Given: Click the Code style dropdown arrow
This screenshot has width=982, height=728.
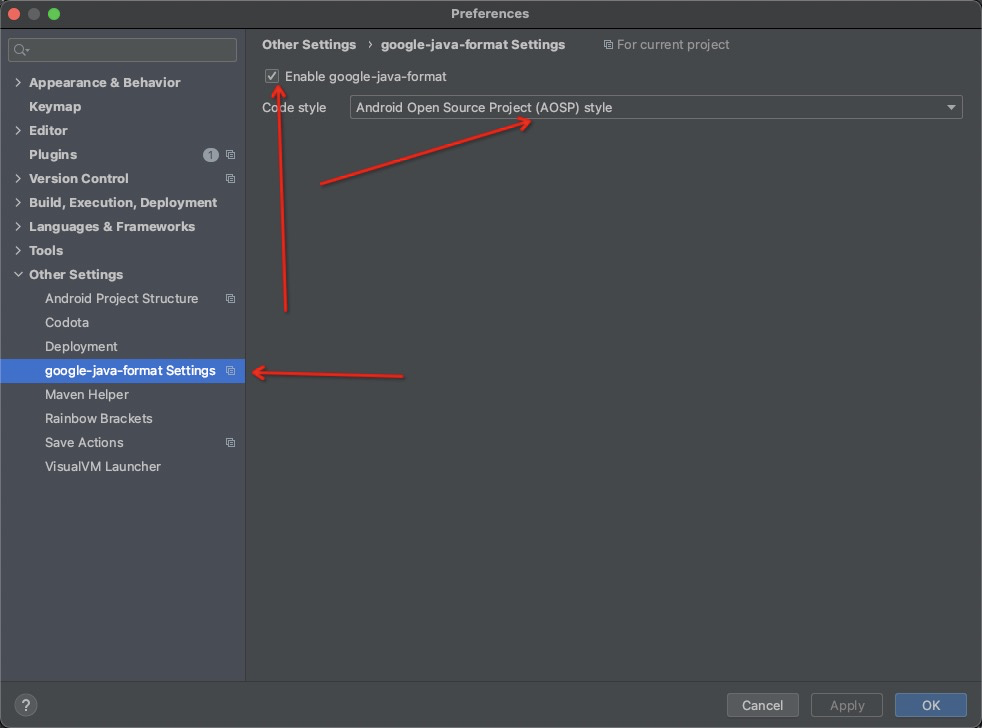Looking at the screenshot, I should [x=951, y=107].
